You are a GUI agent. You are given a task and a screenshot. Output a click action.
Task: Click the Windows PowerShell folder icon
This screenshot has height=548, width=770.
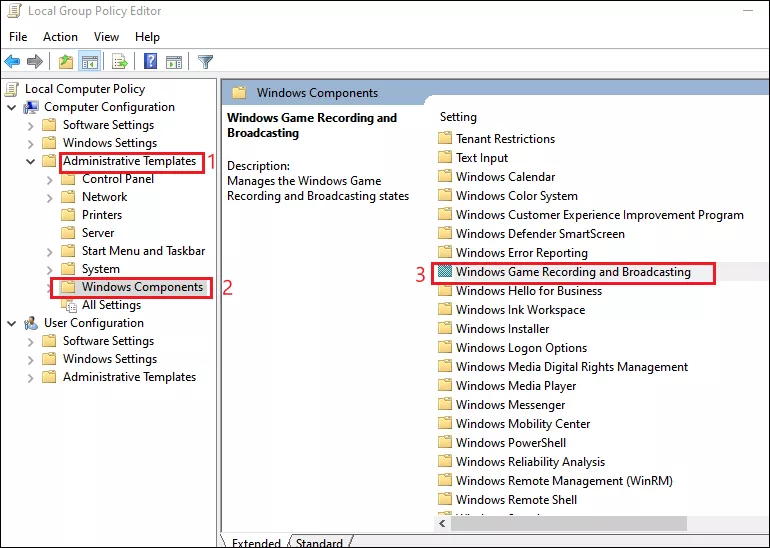(445, 442)
